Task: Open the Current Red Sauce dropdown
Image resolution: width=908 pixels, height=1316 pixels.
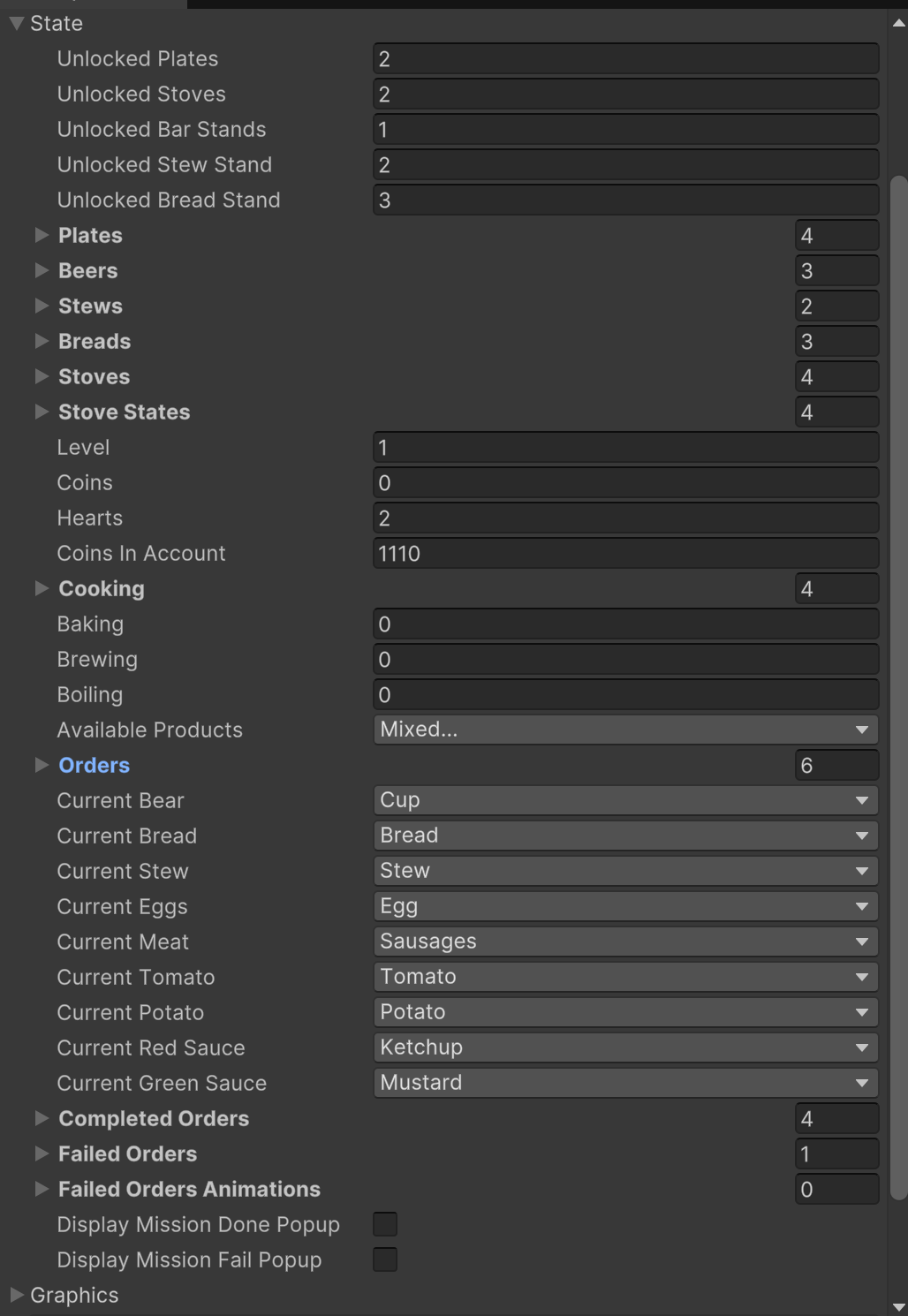Action: [626, 1048]
